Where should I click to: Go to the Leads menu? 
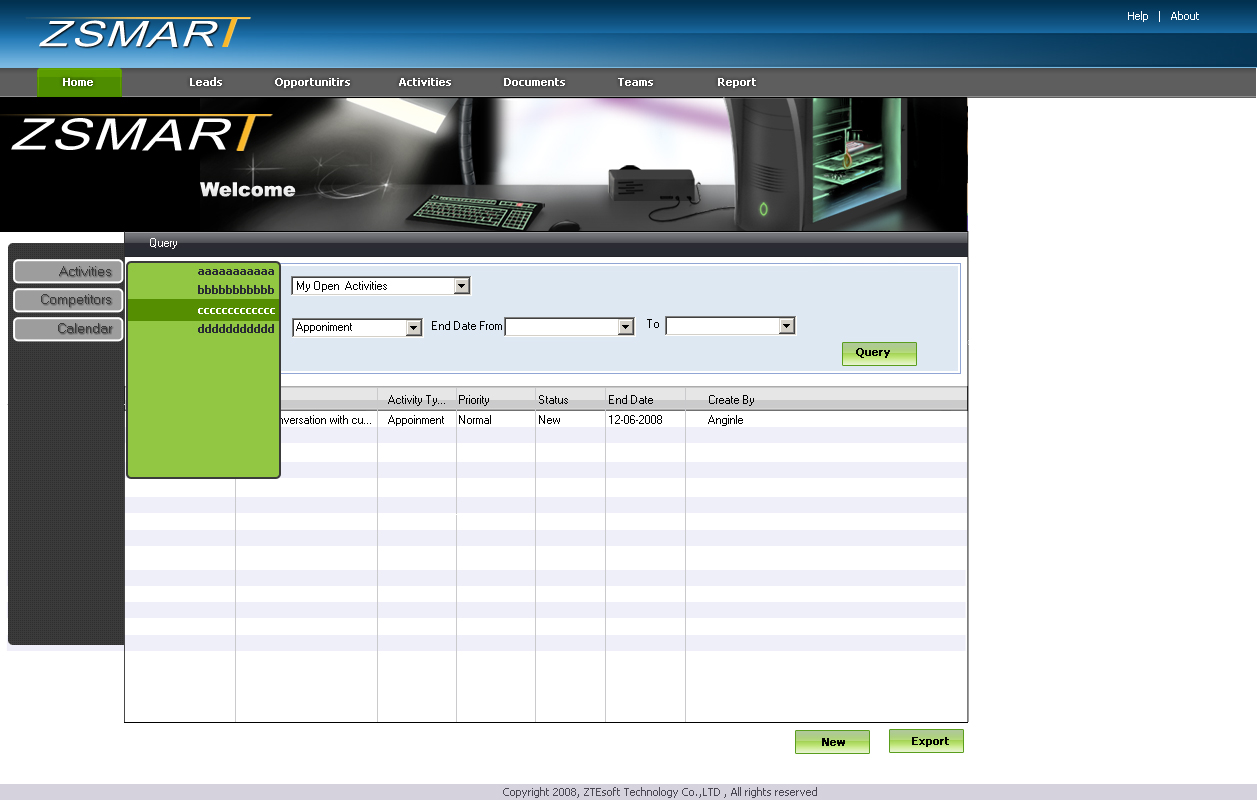click(205, 82)
